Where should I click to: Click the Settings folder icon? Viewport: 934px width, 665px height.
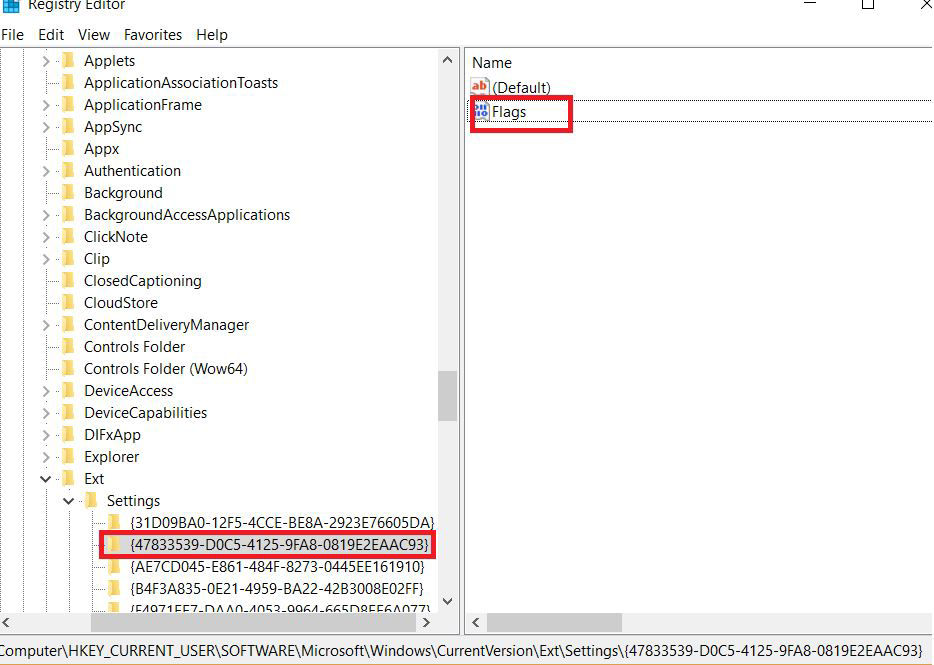[x=92, y=501]
